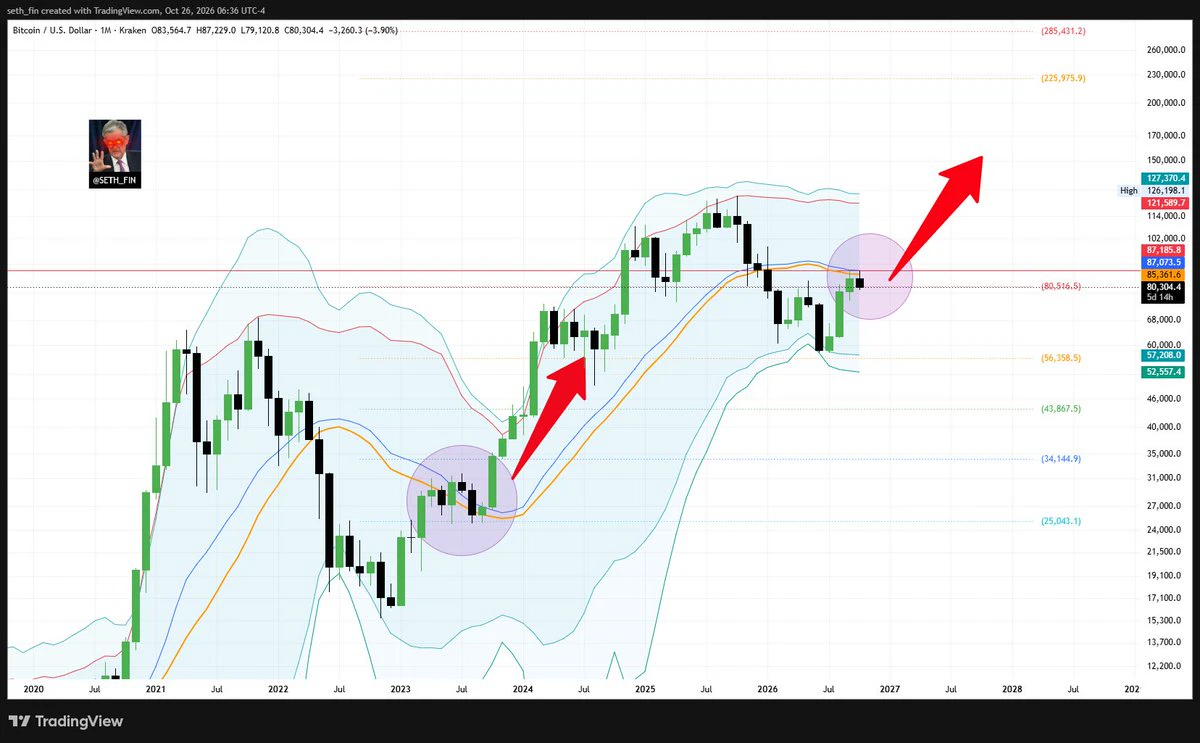Select the purple circle near late 2026
The width and height of the screenshot is (1200, 743).
pyautogui.click(x=869, y=277)
